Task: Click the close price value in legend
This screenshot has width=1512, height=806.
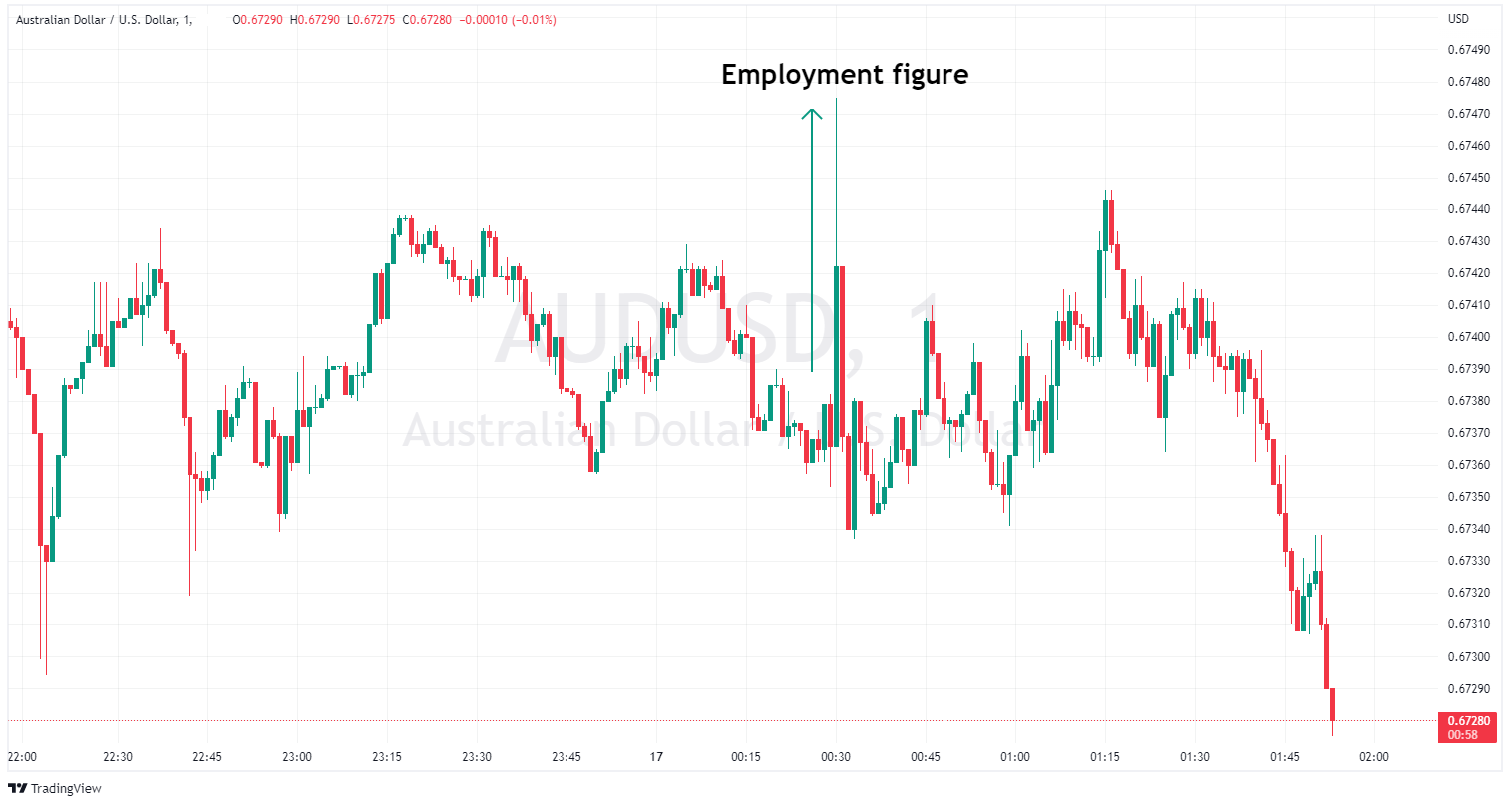Action: [431, 20]
